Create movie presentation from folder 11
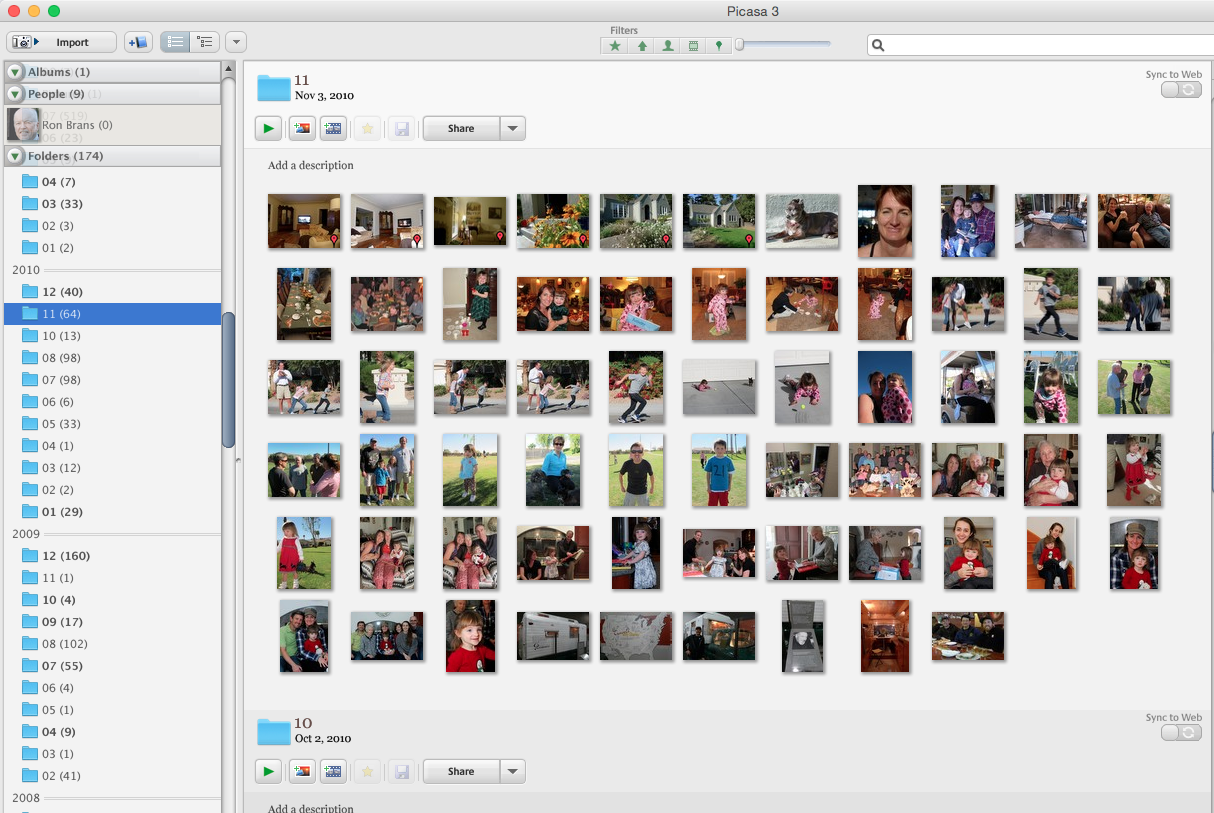This screenshot has height=813, width=1214. [333, 128]
